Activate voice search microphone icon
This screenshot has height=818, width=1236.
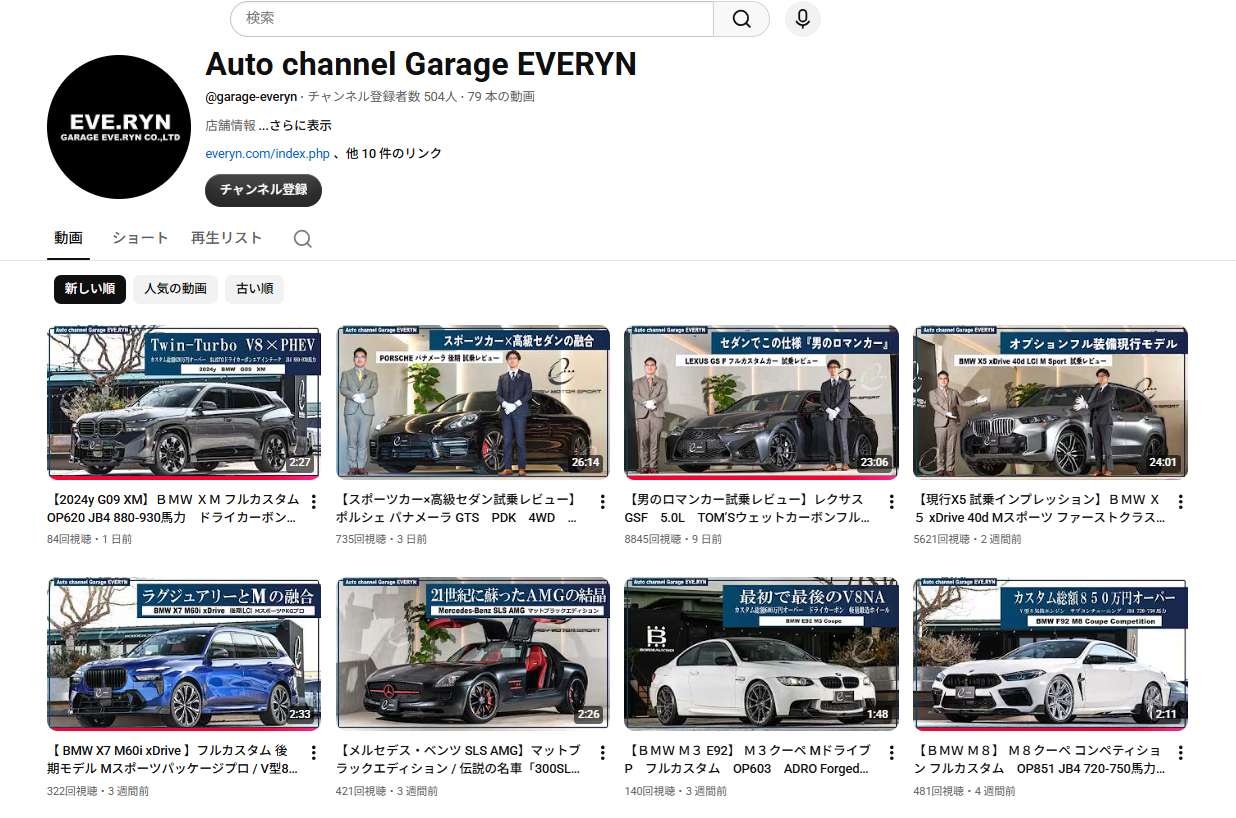point(802,19)
